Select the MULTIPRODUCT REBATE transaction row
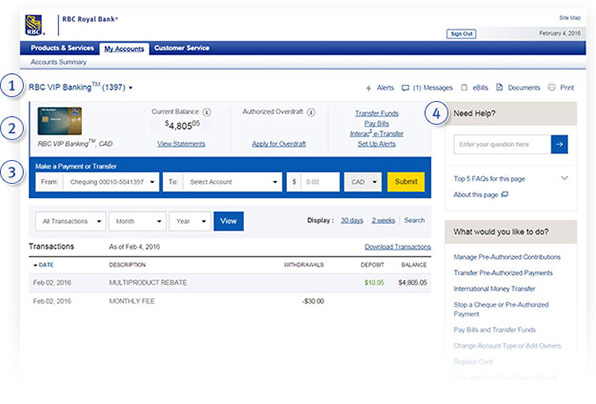The height and width of the screenshot is (404, 596). click(x=230, y=283)
